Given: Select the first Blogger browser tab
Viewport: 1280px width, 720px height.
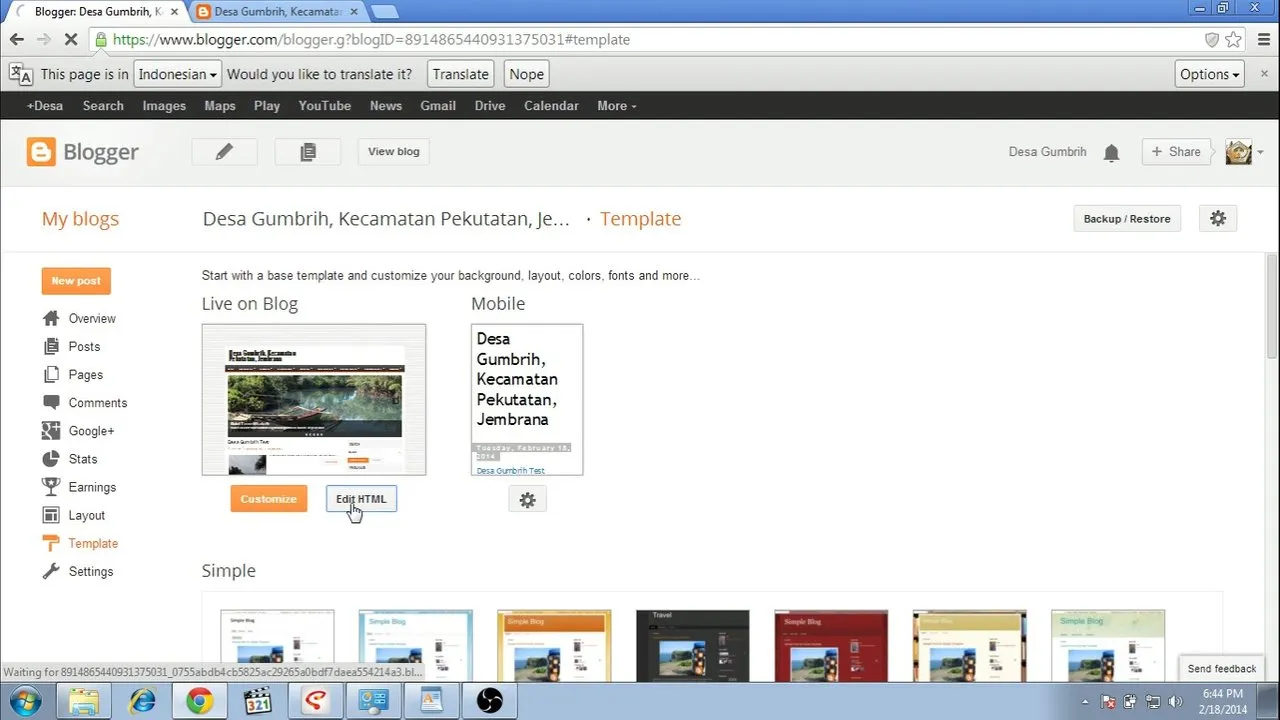Looking at the screenshot, I should (x=96, y=12).
